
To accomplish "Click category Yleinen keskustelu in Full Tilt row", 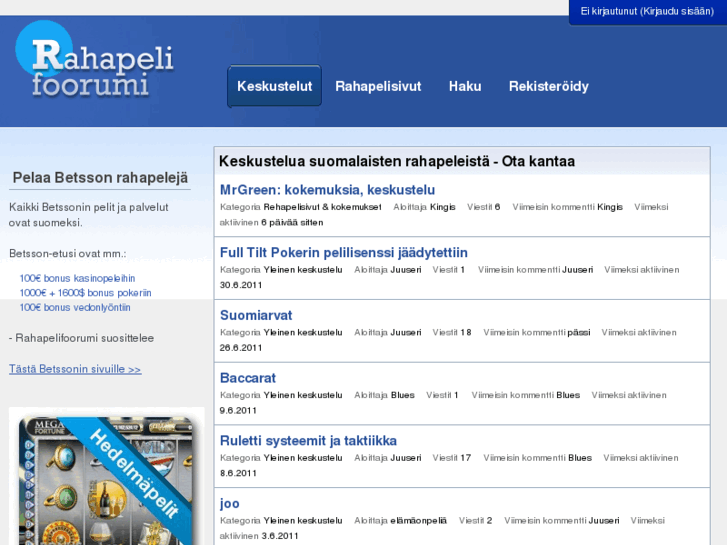I will pos(303,269).
